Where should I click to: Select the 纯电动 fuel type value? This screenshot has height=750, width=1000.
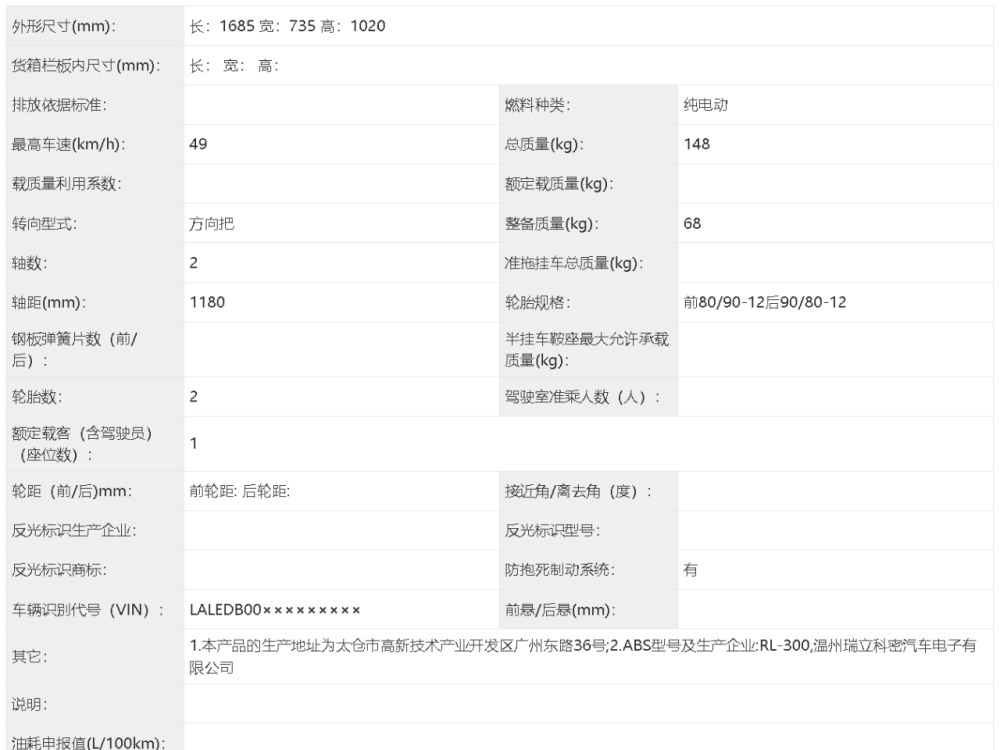click(x=705, y=105)
